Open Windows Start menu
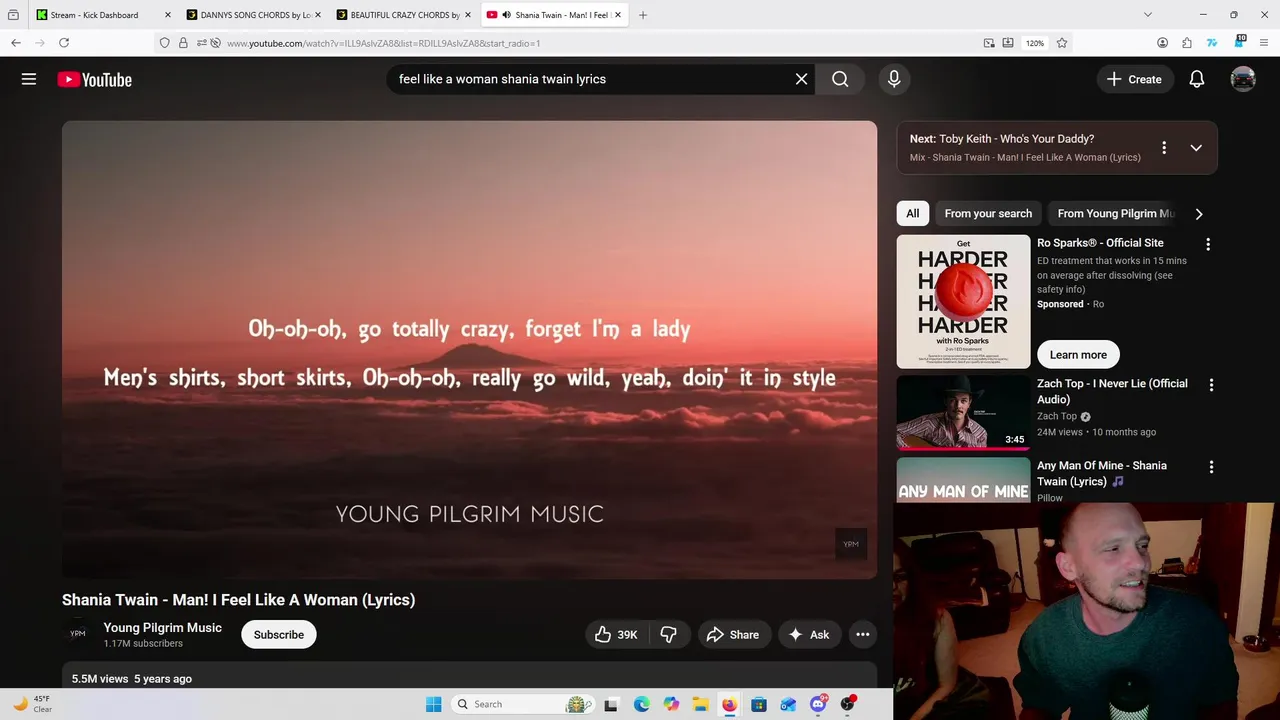The image size is (1280, 720). [433, 704]
